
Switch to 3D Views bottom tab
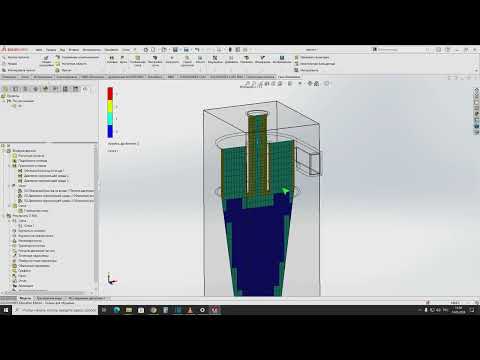50,298
